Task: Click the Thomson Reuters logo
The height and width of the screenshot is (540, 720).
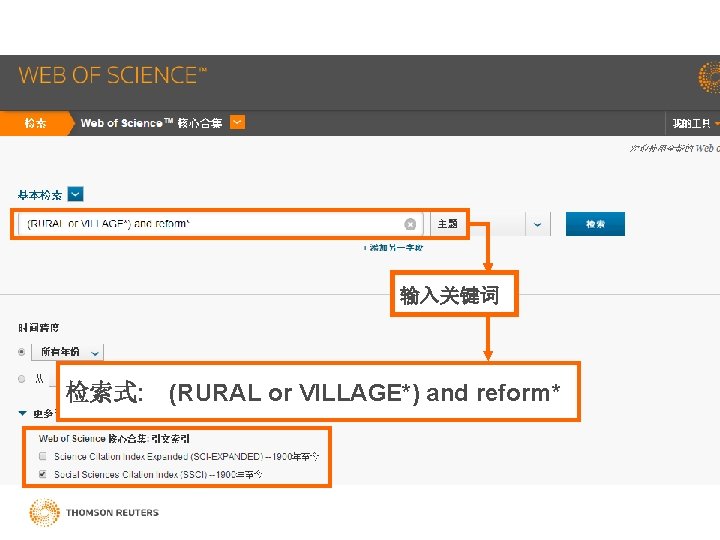Action: click(x=94, y=512)
